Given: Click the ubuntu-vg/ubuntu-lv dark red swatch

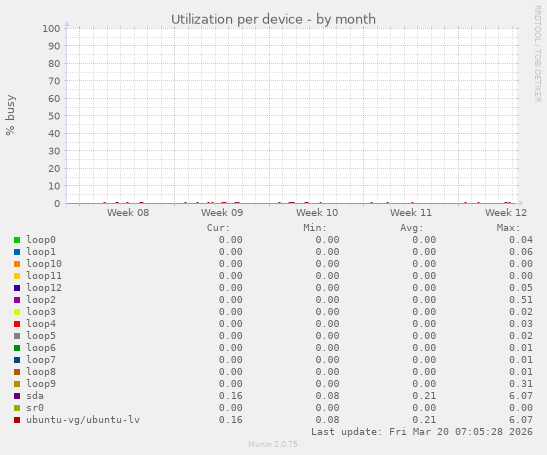Looking at the screenshot, I should coord(17,420).
